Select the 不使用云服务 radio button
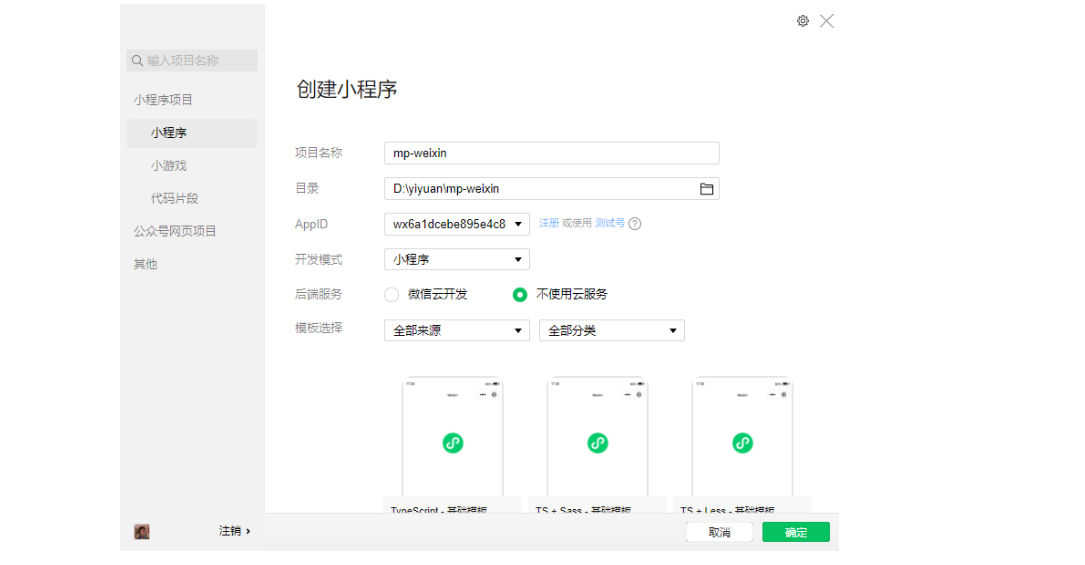 click(x=520, y=295)
